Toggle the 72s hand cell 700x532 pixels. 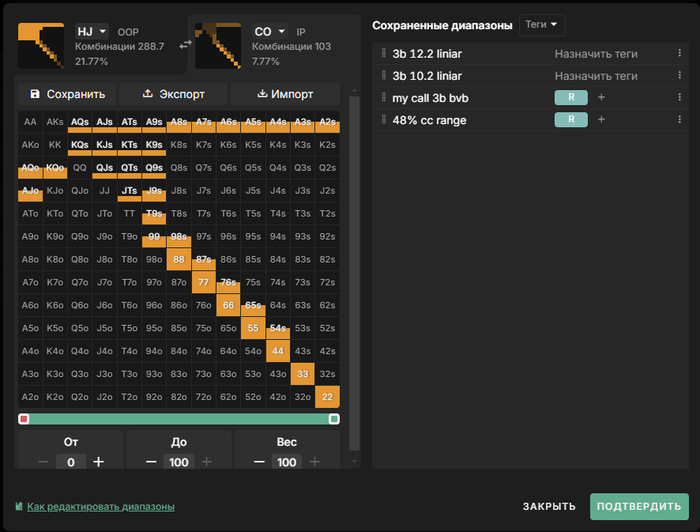pos(327,282)
